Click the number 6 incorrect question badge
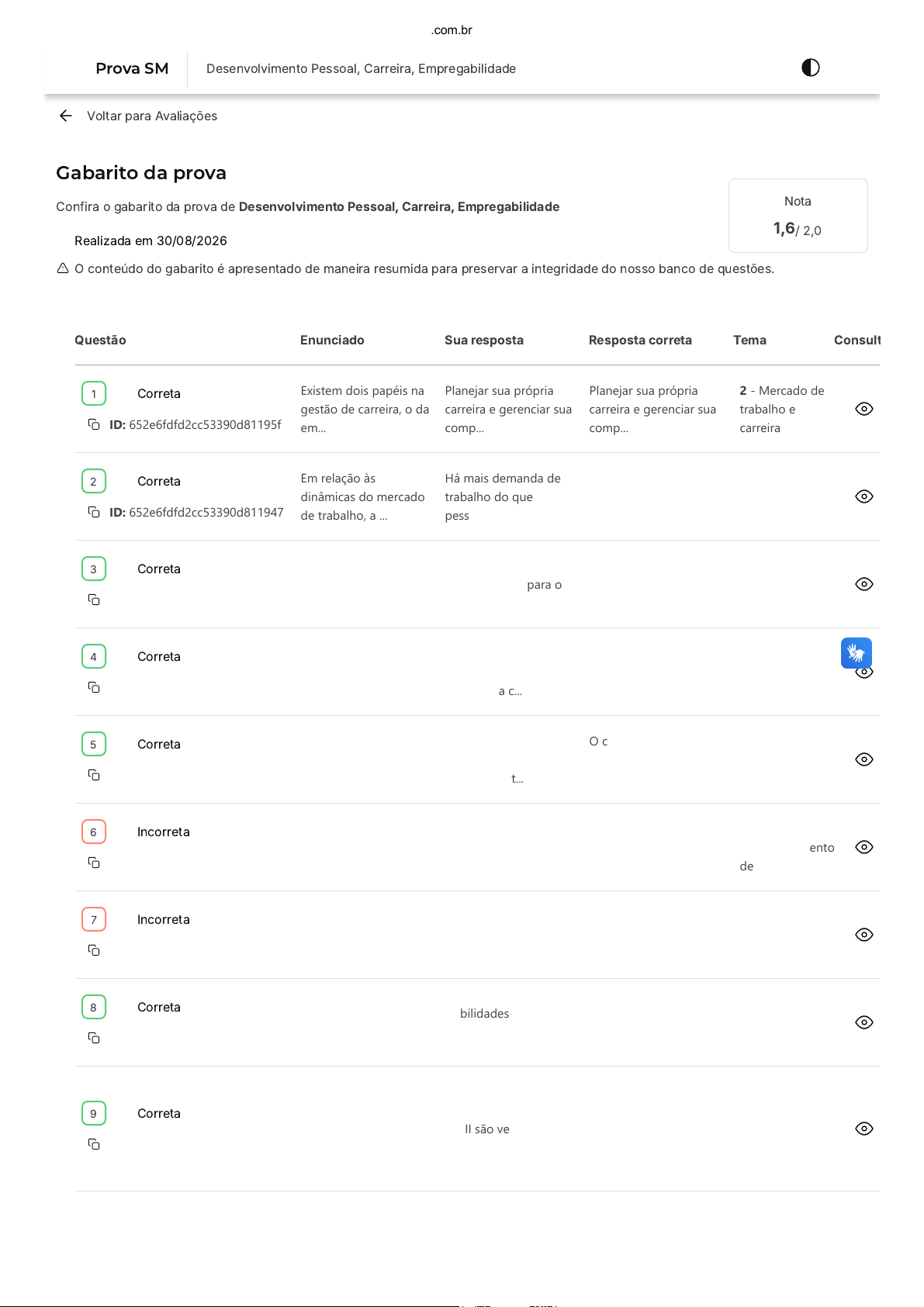This screenshot has height=1307, width=924. pos(94,832)
